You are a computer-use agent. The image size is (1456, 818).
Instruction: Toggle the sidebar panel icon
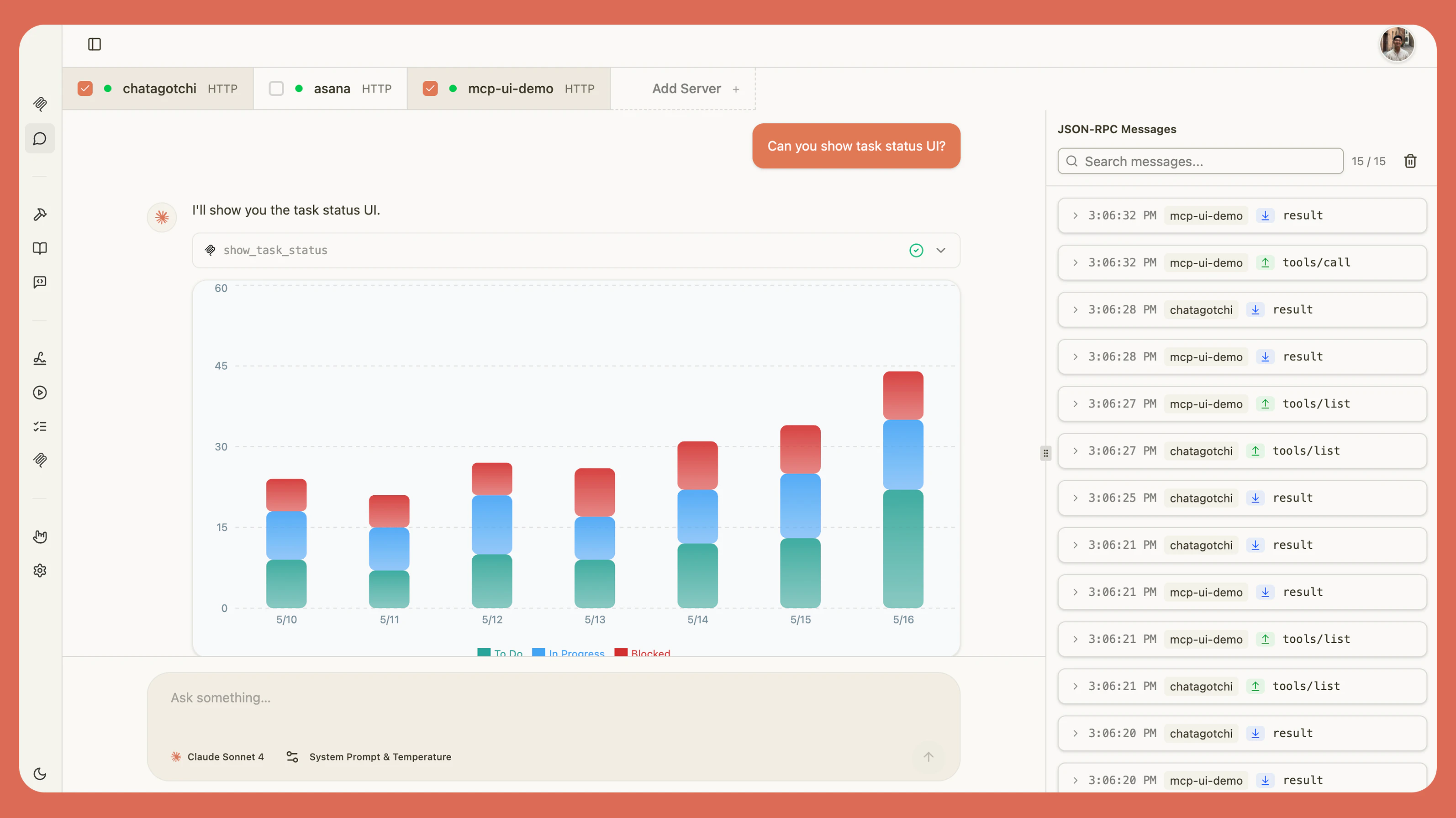(x=95, y=44)
